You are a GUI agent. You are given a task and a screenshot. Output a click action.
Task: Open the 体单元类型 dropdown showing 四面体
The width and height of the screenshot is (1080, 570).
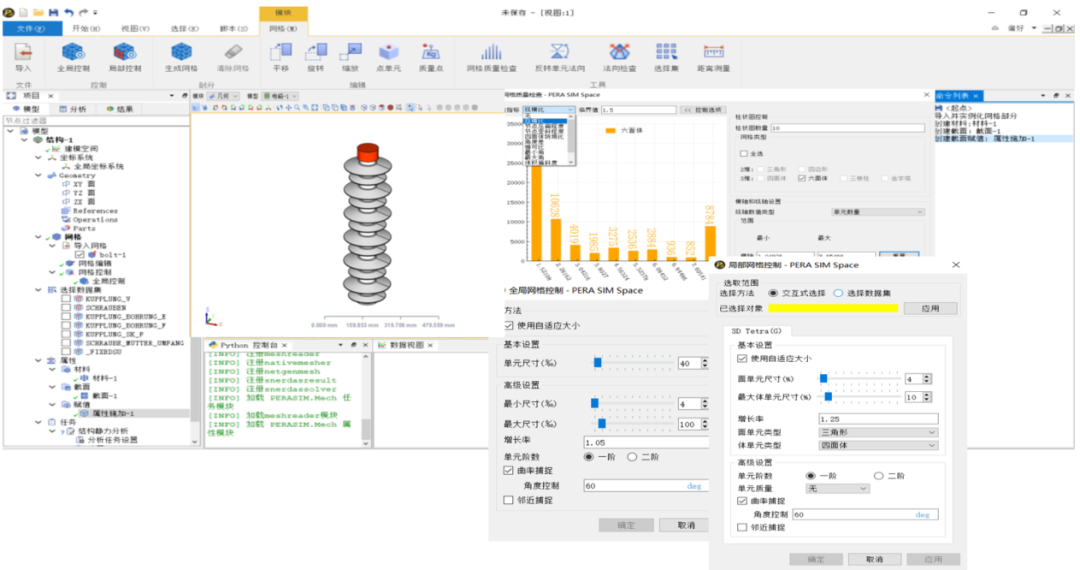(x=878, y=445)
